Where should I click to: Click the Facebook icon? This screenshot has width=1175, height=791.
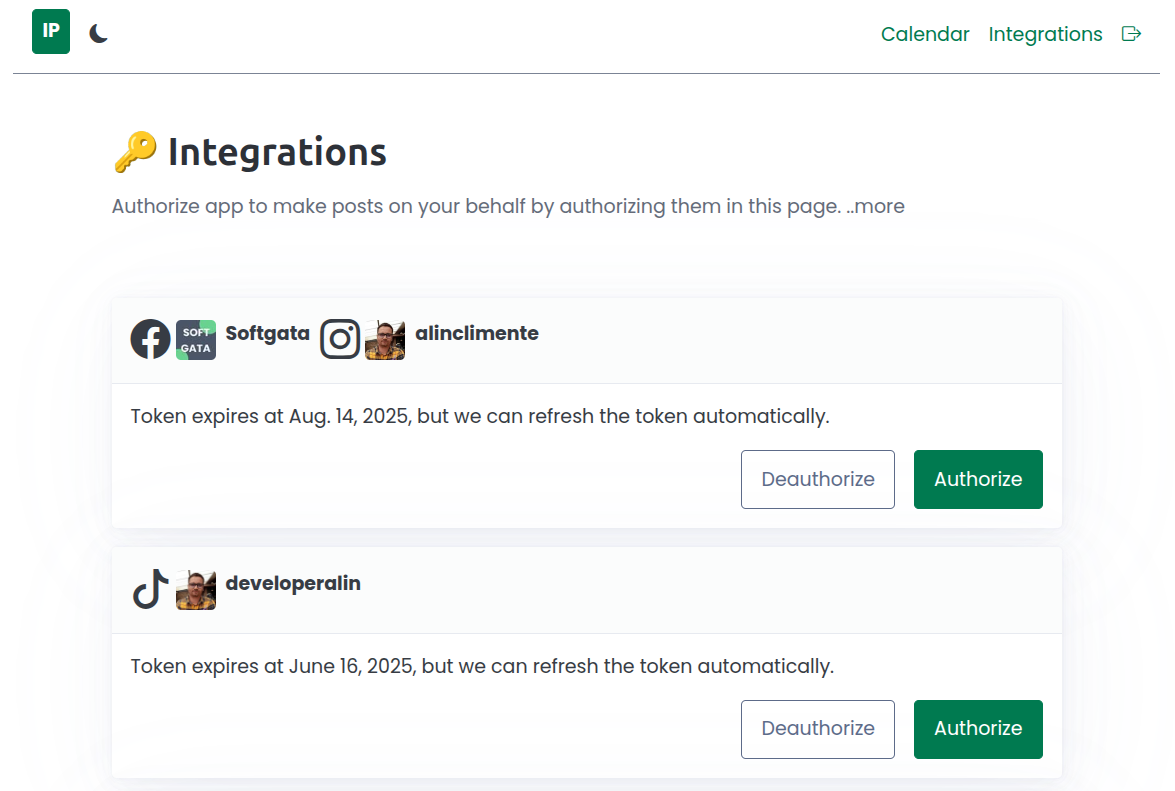tap(151, 339)
